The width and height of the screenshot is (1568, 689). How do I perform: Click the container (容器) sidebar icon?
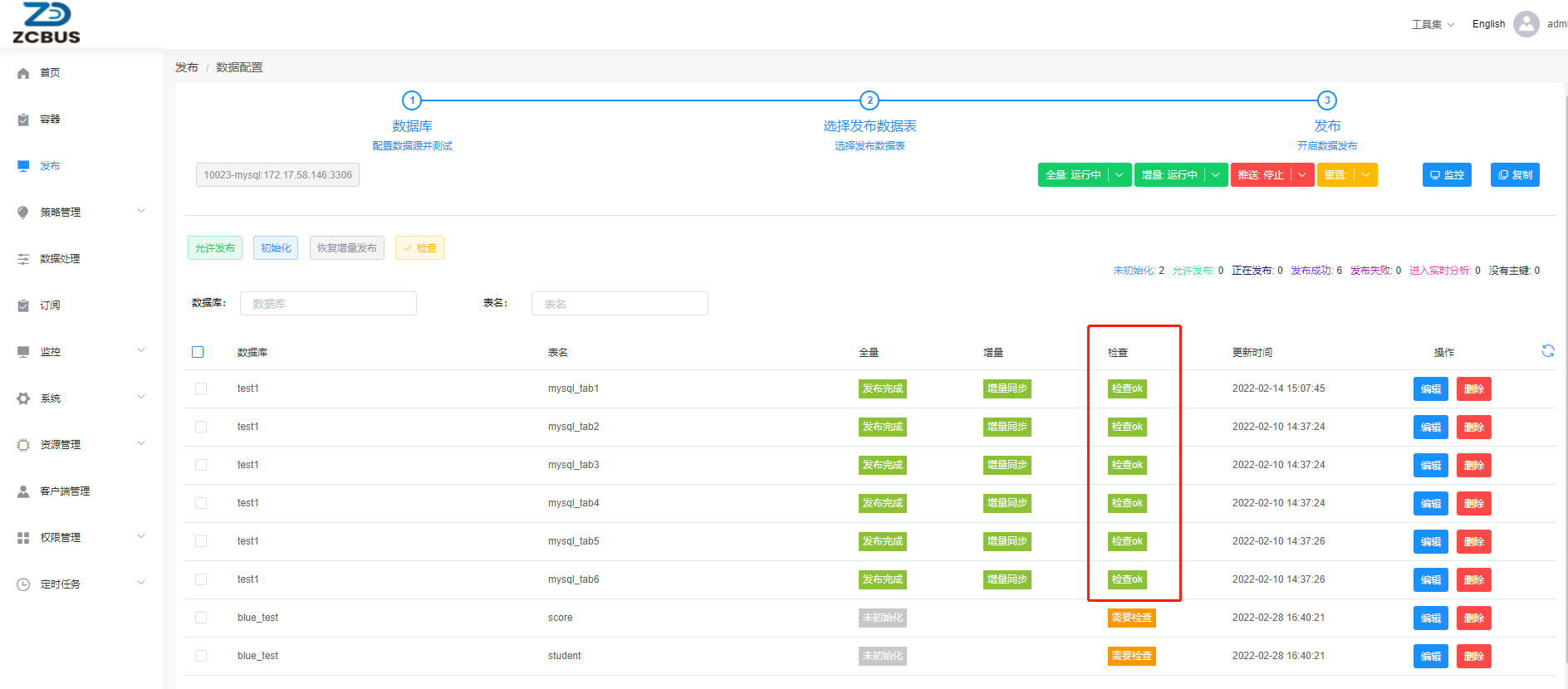coord(23,120)
